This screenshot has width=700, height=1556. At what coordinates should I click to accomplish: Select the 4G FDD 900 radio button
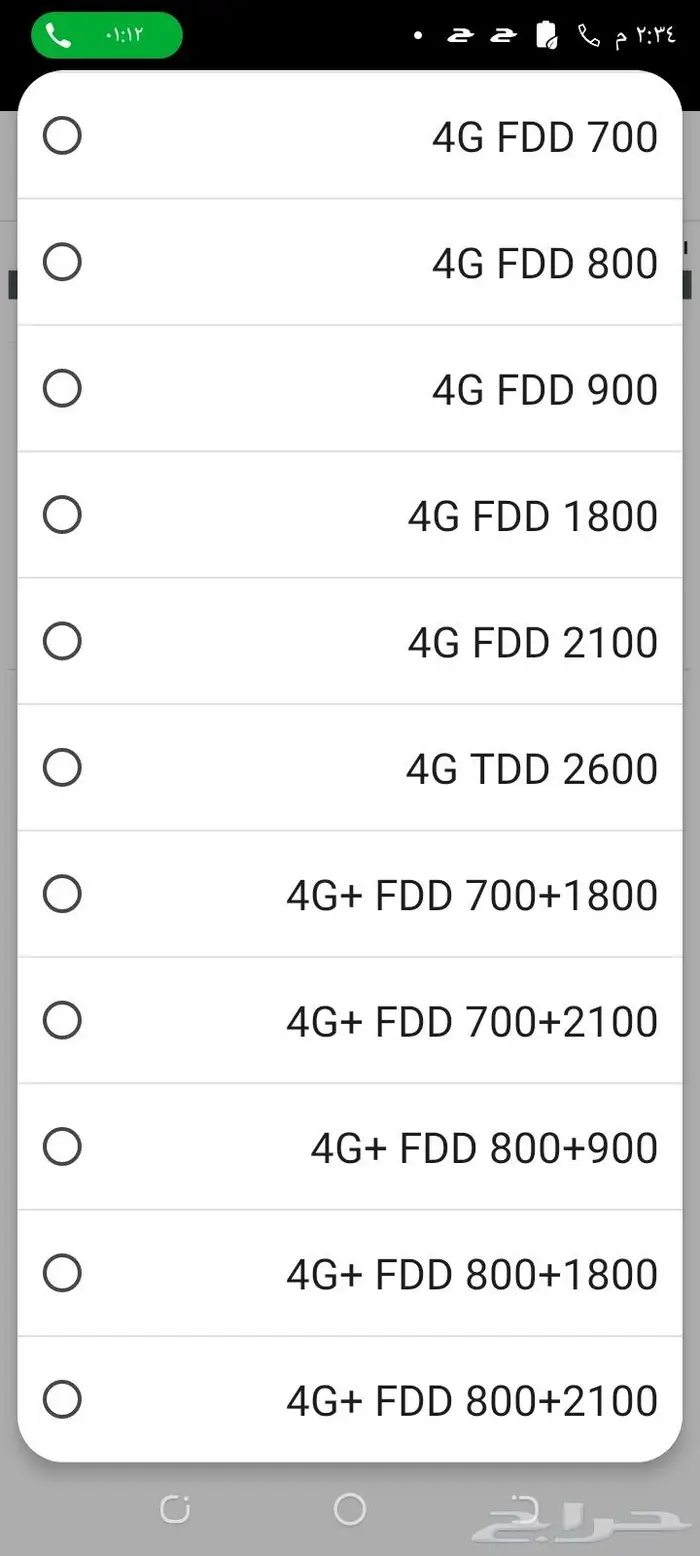pyautogui.click(x=62, y=388)
